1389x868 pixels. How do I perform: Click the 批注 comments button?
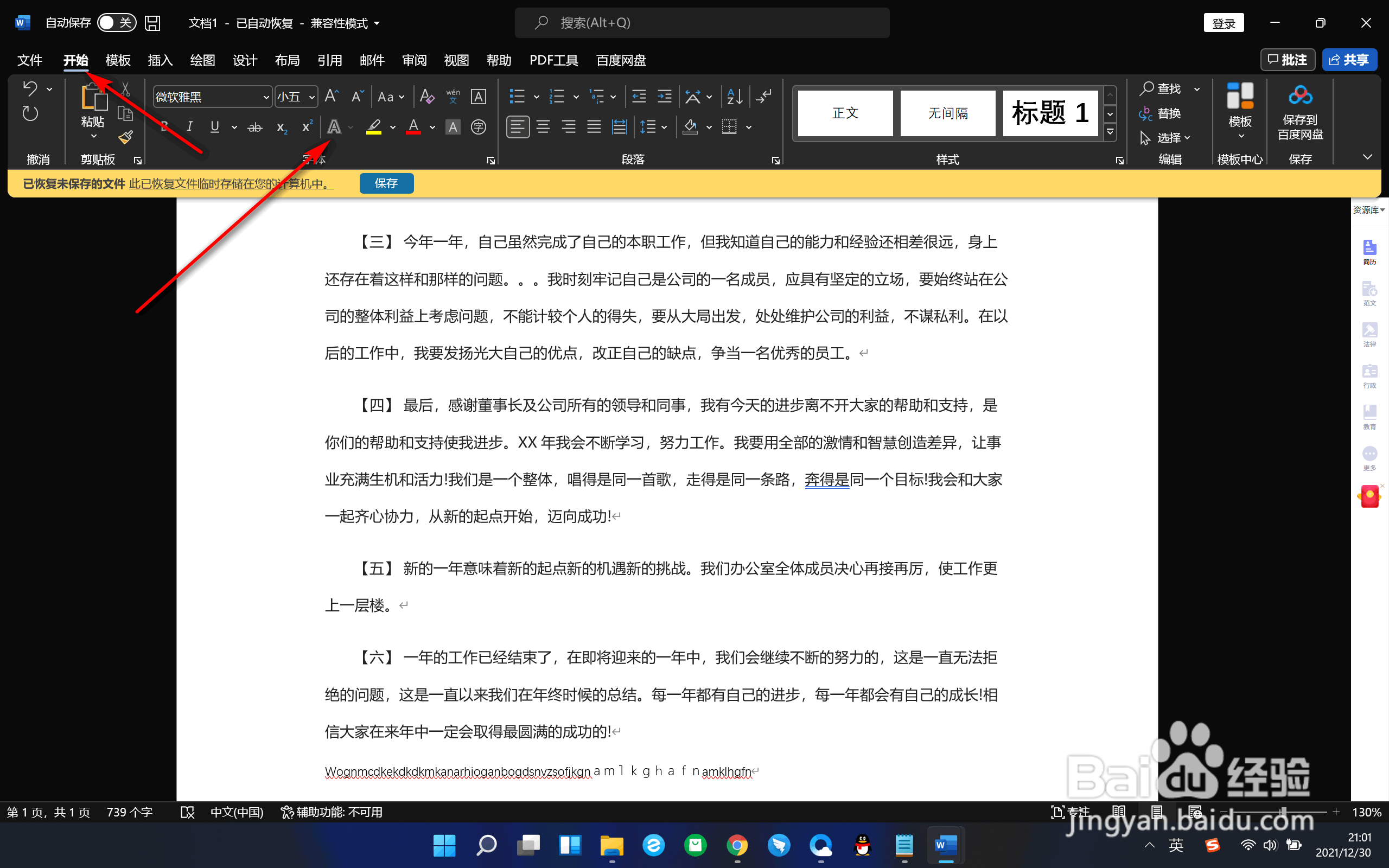click(x=1288, y=60)
